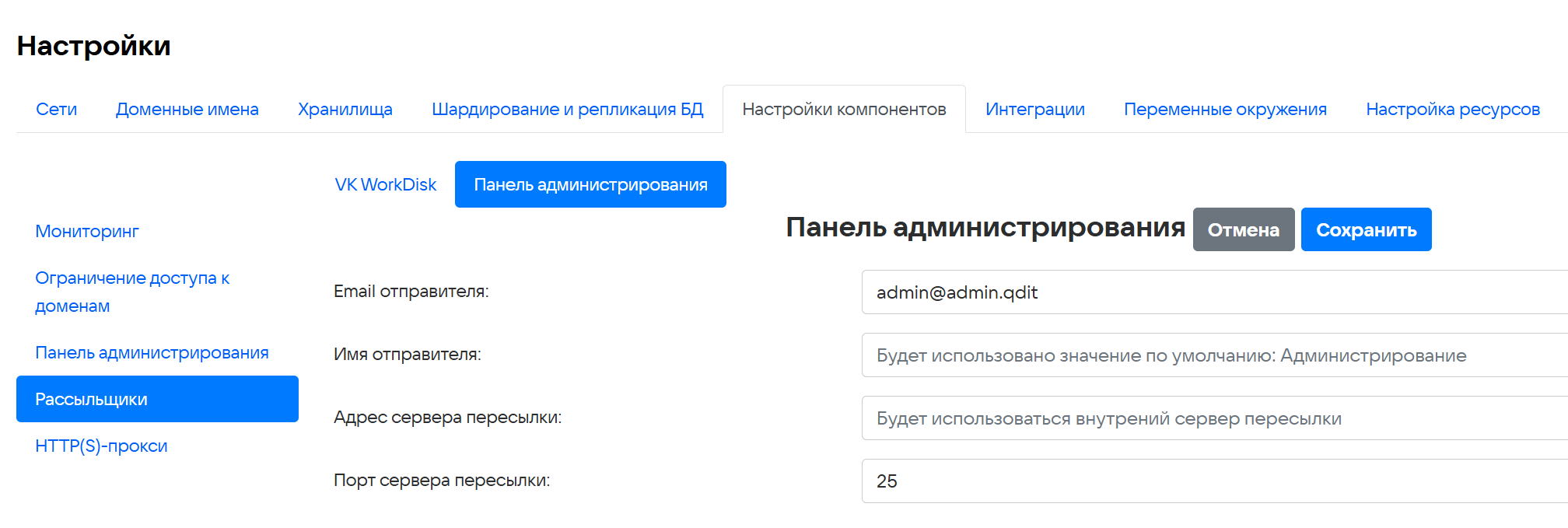This screenshot has height=528, width=1568.
Task: Open Шардирование и репликация БД tab
Action: point(567,110)
